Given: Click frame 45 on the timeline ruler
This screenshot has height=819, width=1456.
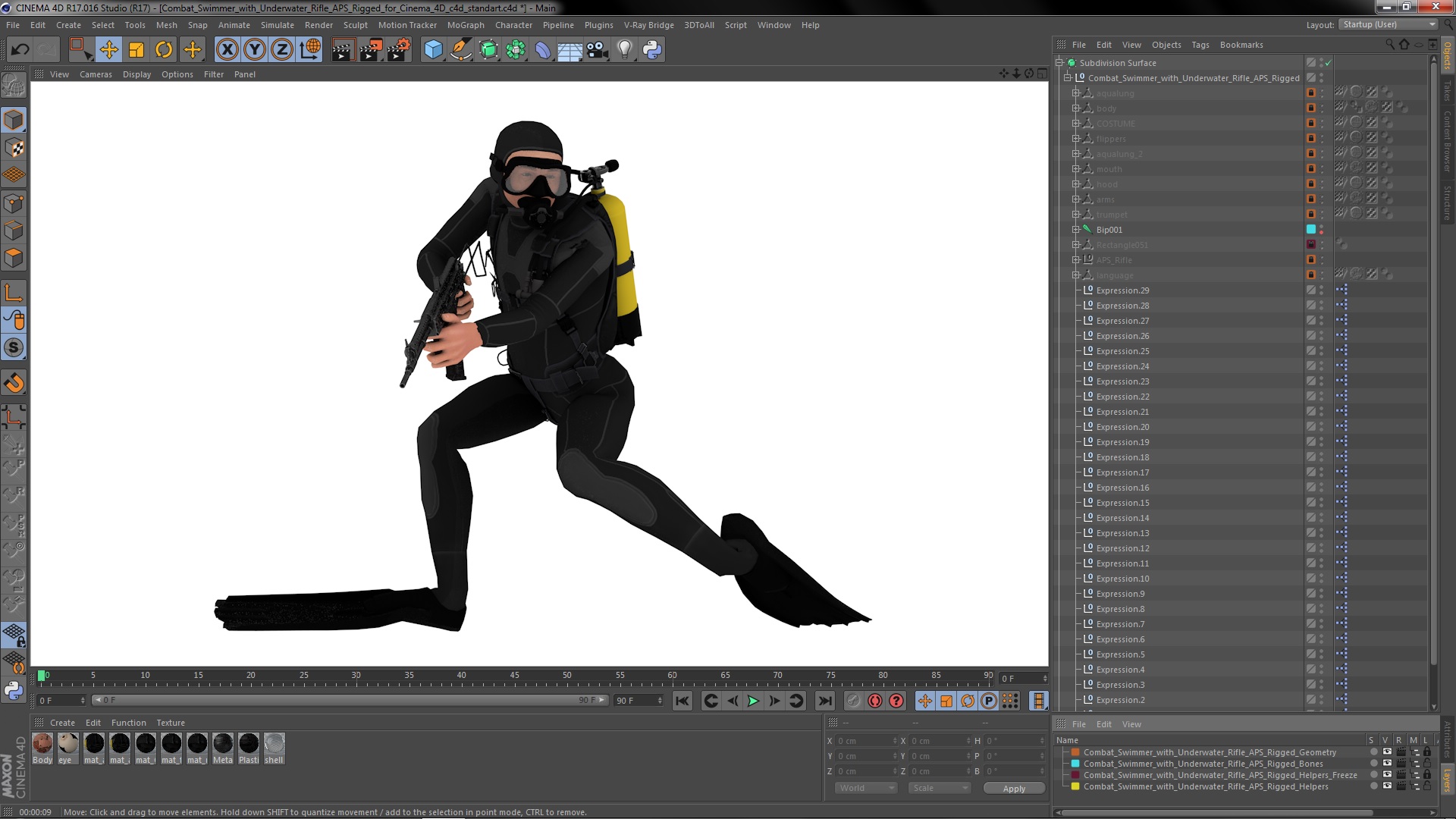Looking at the screenshot, I should point(514,675).
